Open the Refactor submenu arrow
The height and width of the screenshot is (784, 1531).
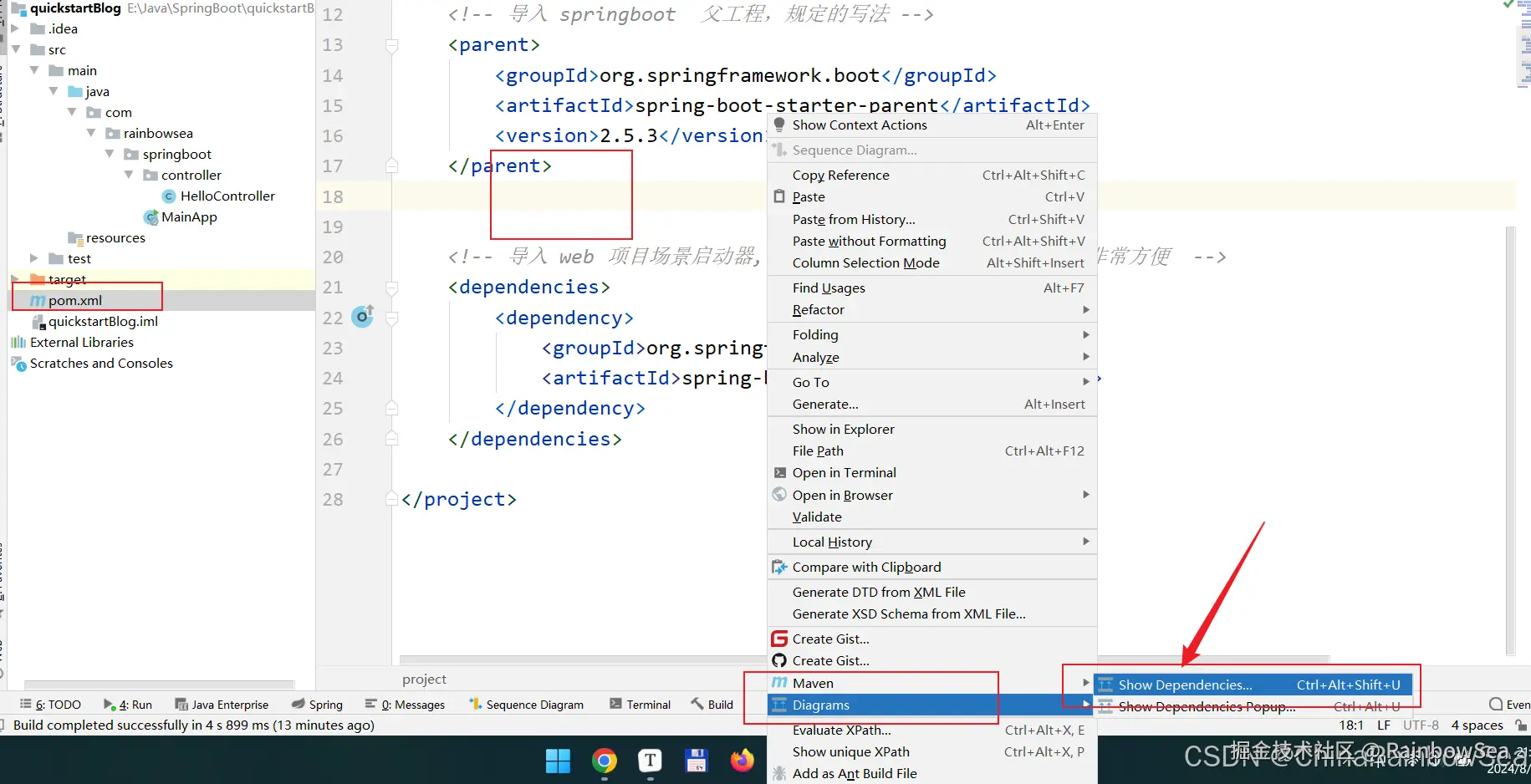coord(1086,309)
